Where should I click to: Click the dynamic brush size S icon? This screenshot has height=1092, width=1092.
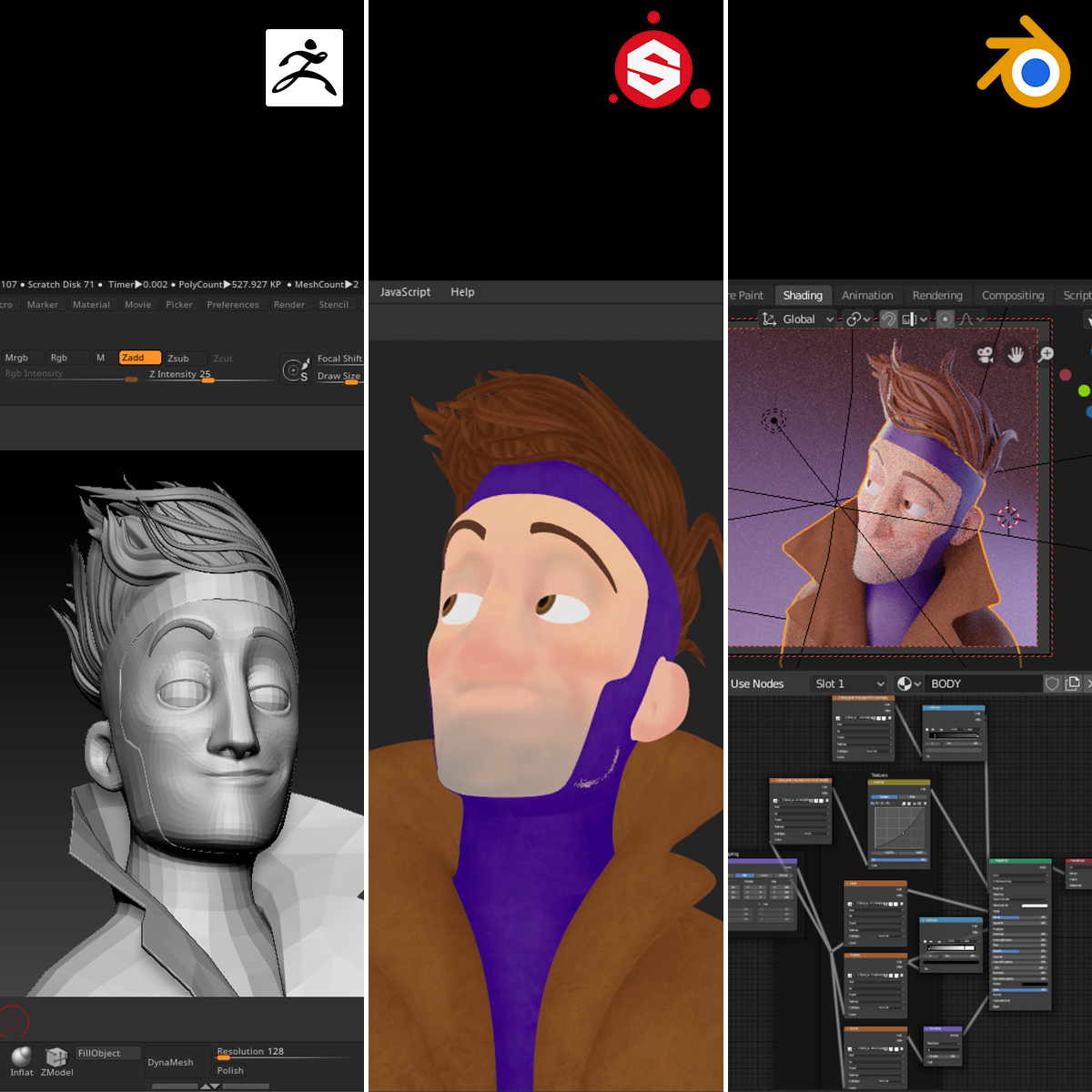tap(296, 370)
